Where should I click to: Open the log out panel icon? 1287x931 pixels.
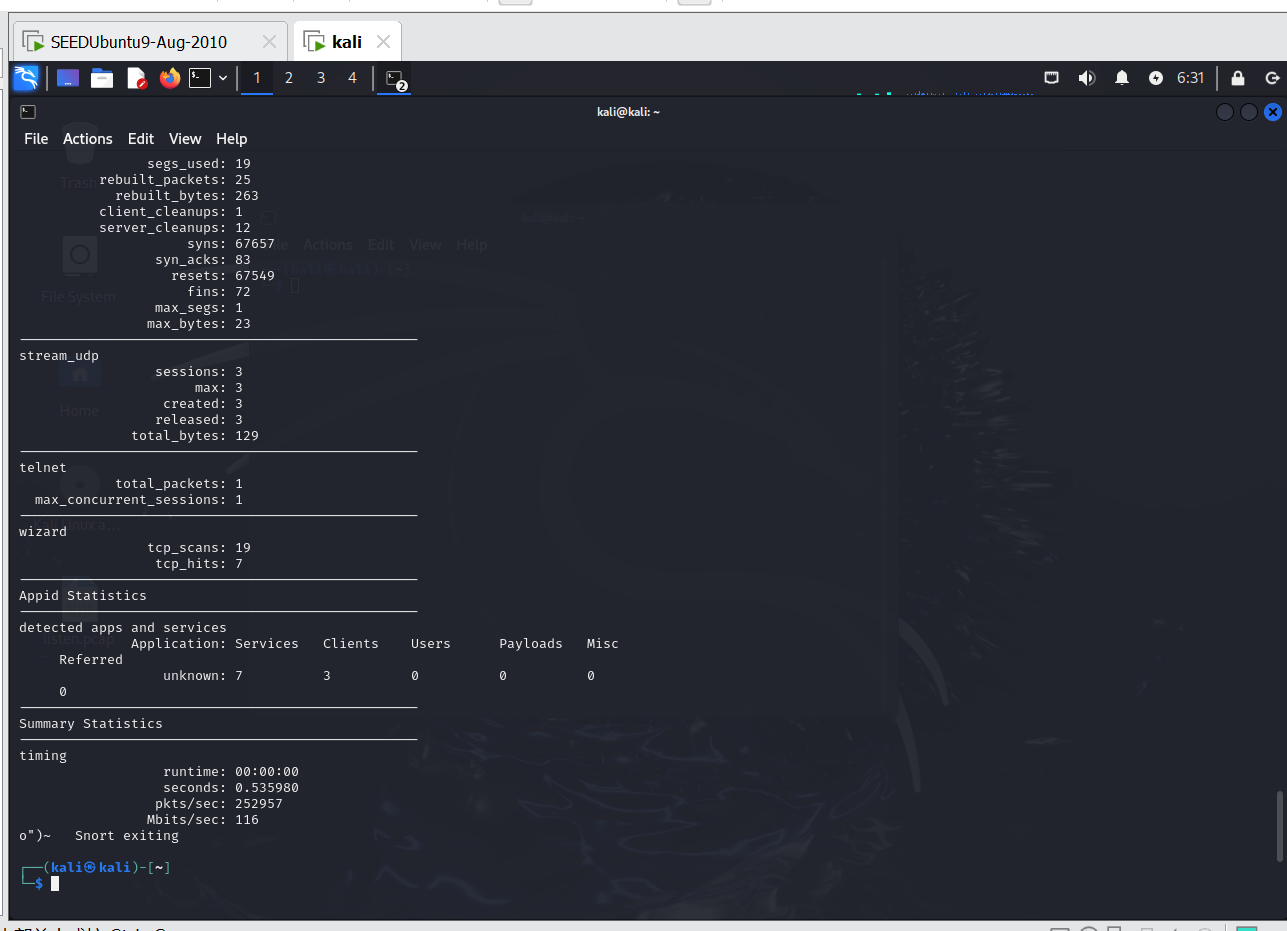click(1272, 78)
